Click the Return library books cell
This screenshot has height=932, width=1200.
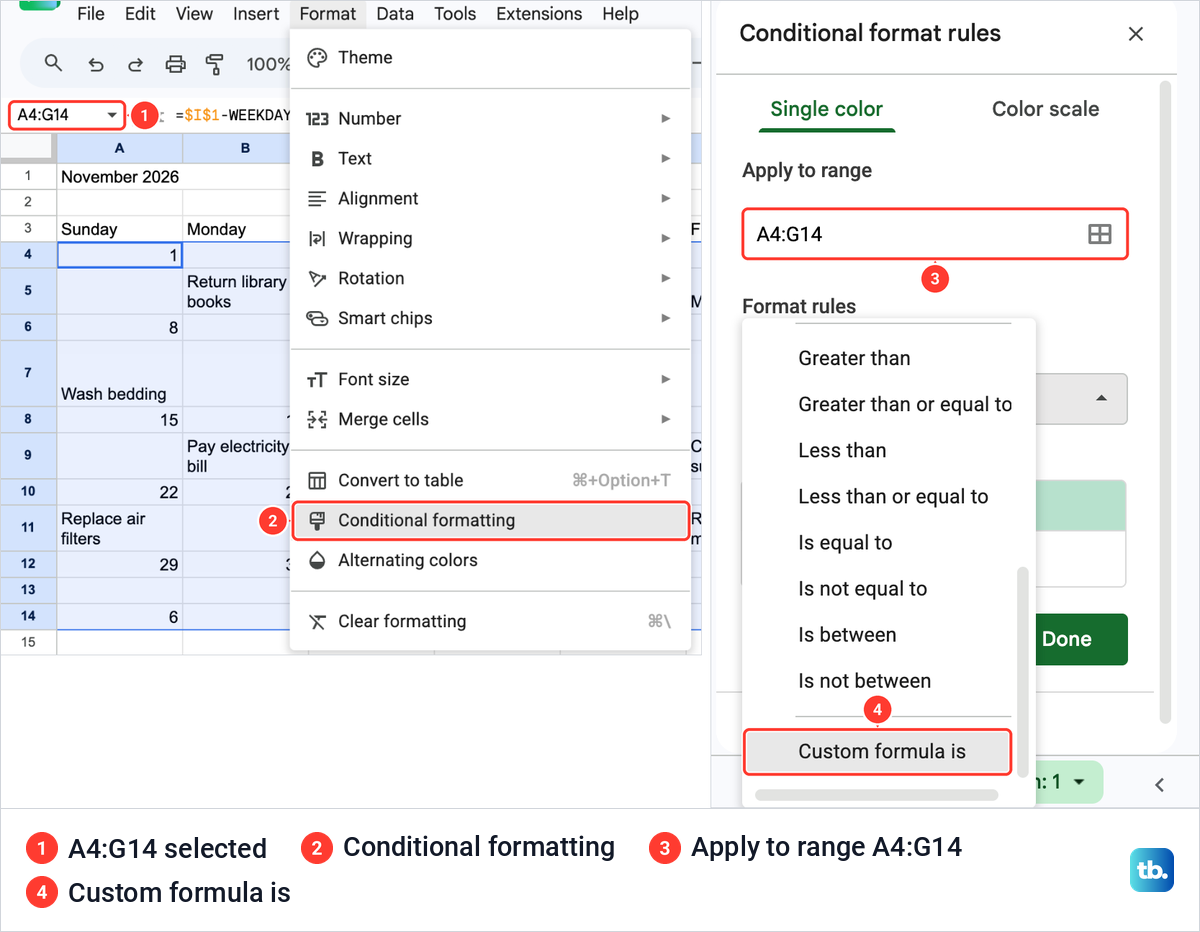pyautogui.click(x=237, y=291)
